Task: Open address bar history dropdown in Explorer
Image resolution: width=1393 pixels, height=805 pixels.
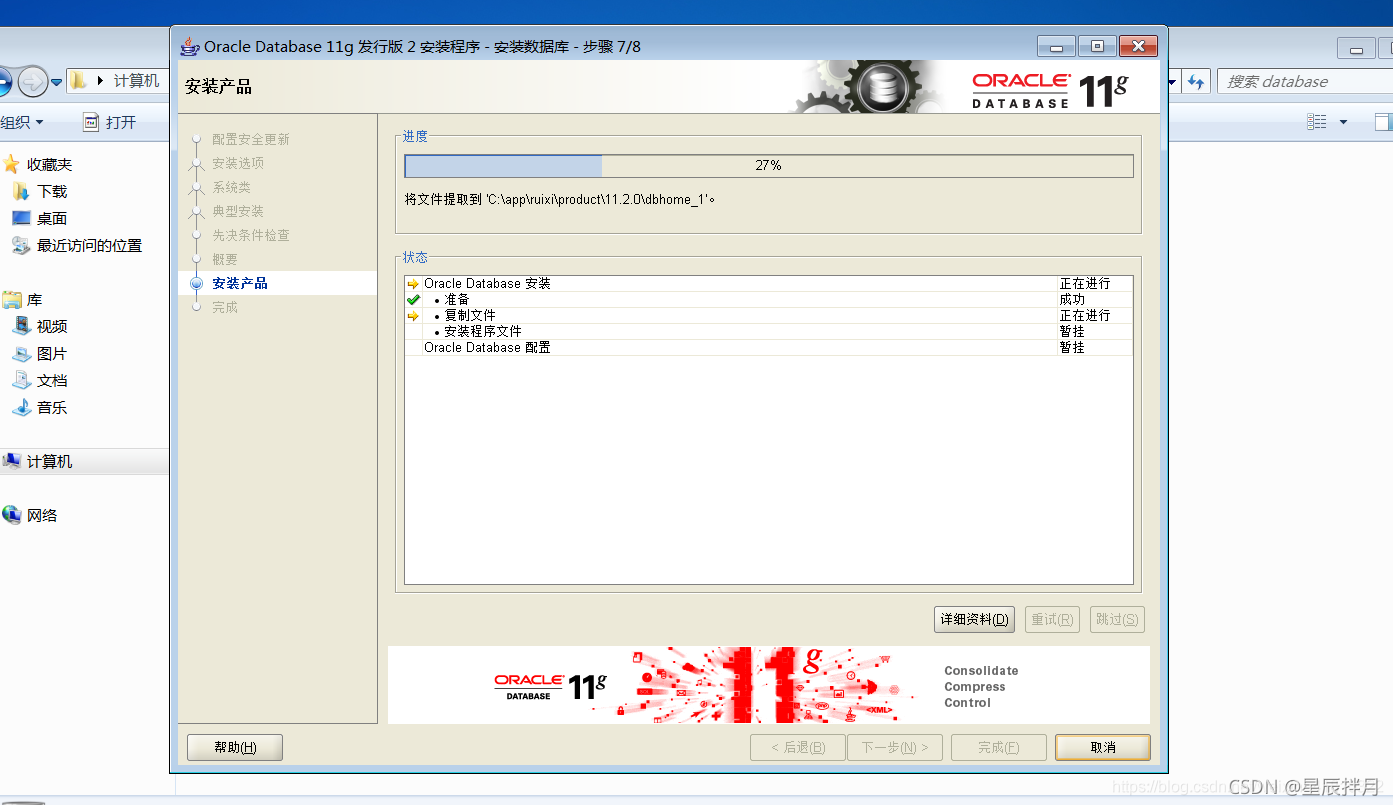Action: (x=1173, y=82)
